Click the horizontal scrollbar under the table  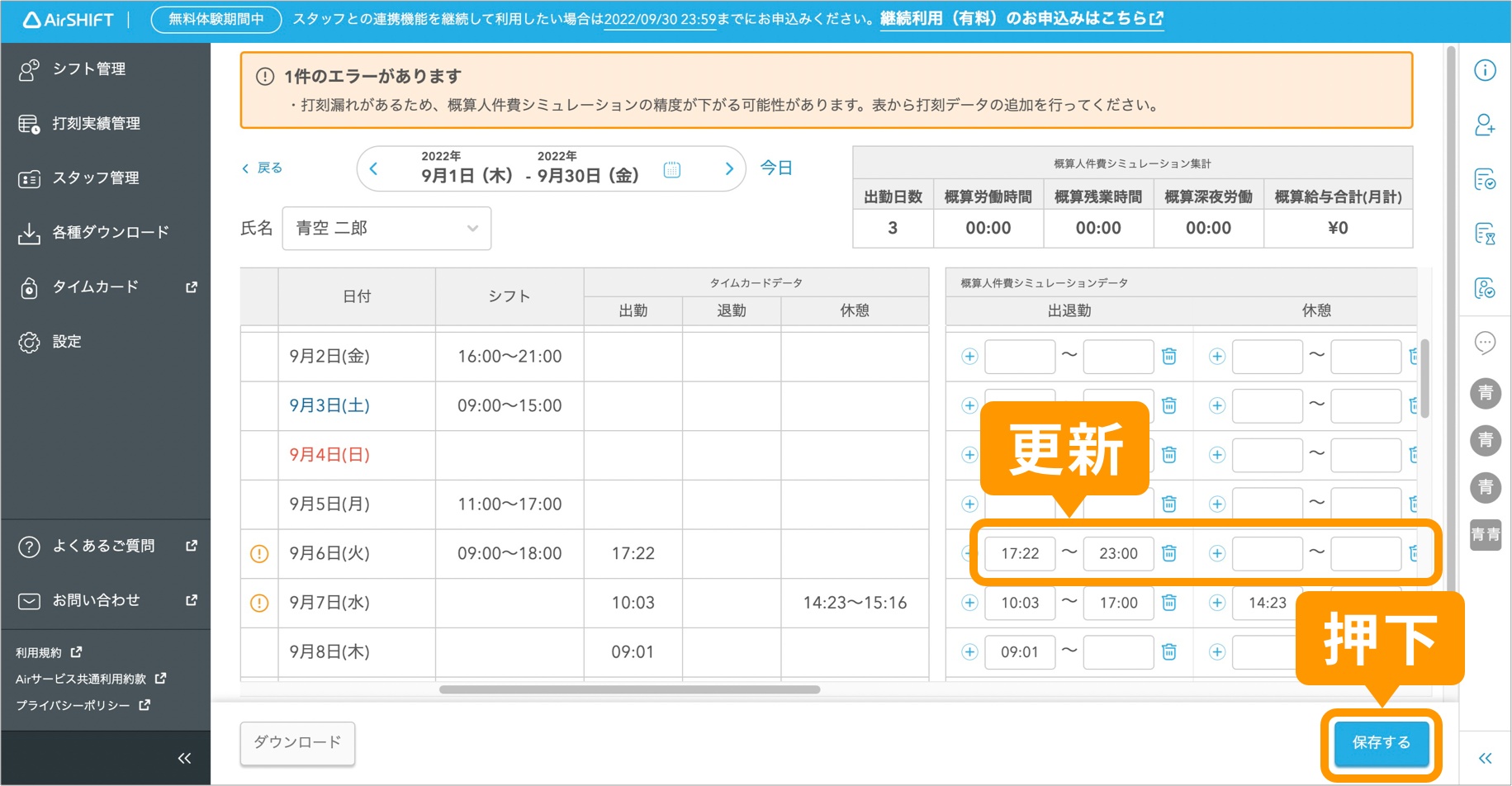629,689
